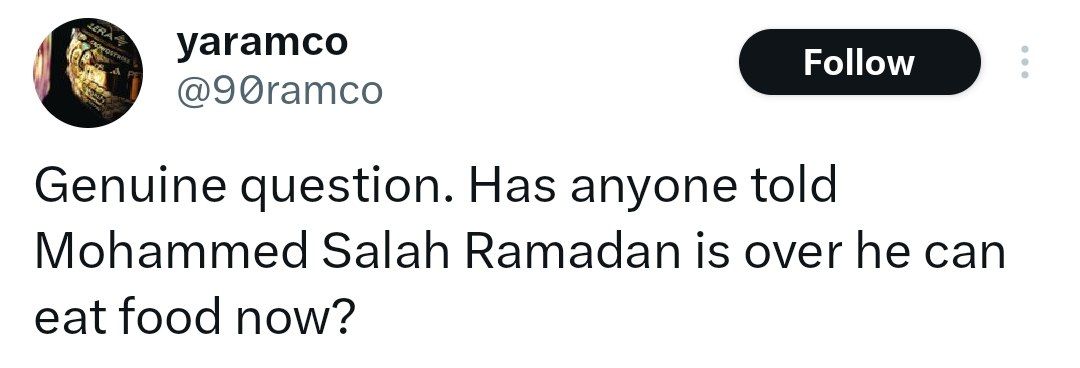Click the word 'Genuine' in the tweet
Screen dimensions: 1080x368
click(x=129, y=187)
